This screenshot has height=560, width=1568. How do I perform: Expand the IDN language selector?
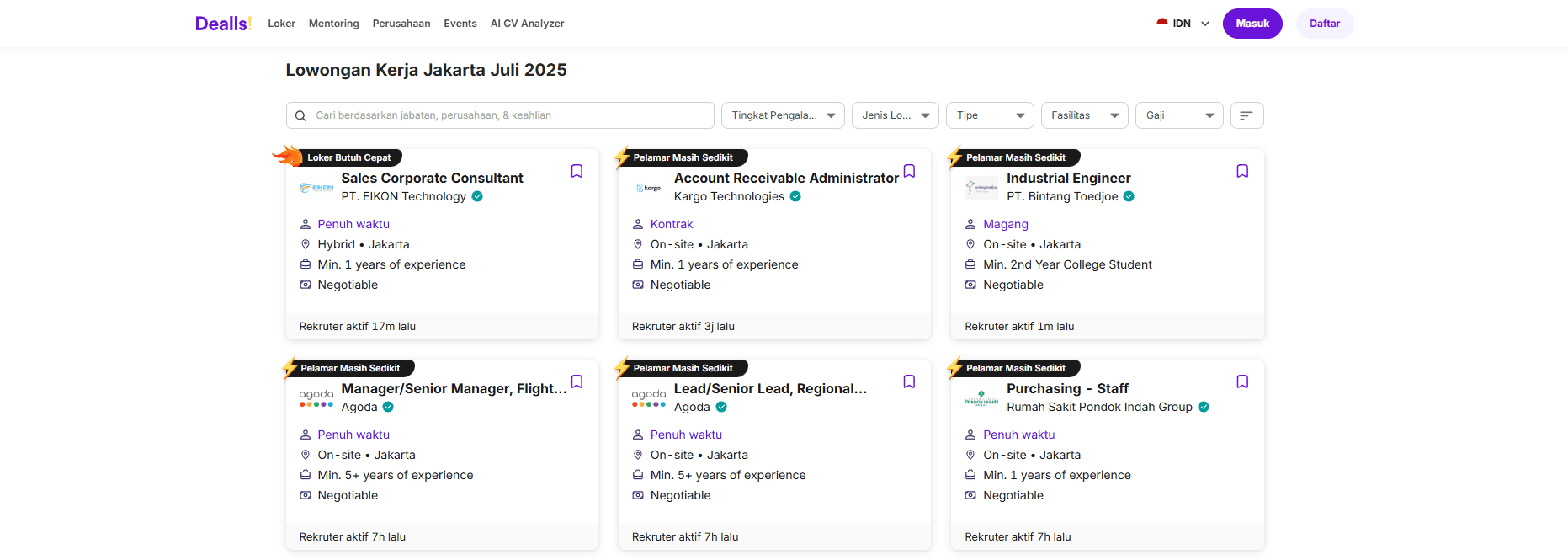click(x=1183, y=24)
